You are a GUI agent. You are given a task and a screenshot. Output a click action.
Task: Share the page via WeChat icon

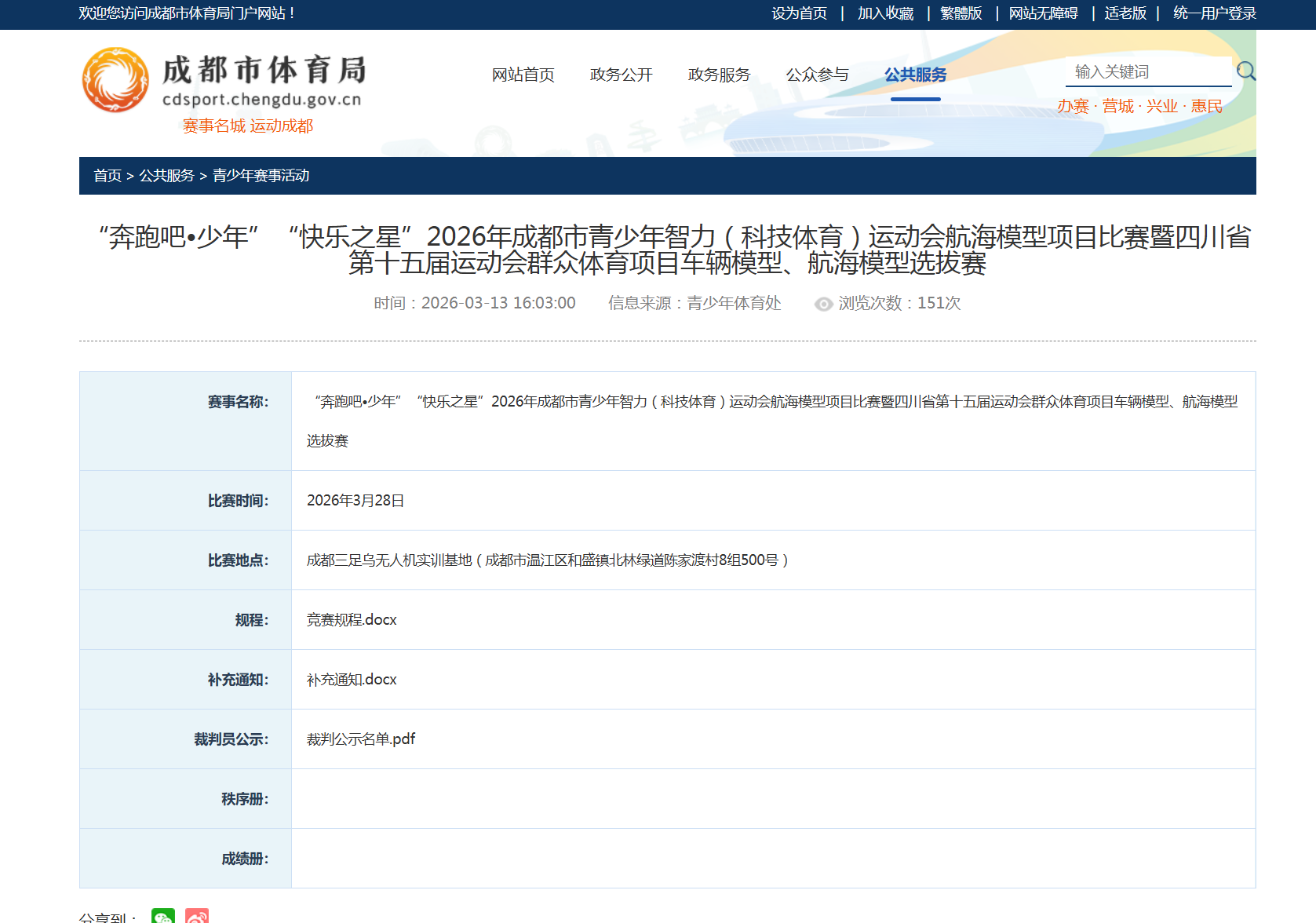163,917
